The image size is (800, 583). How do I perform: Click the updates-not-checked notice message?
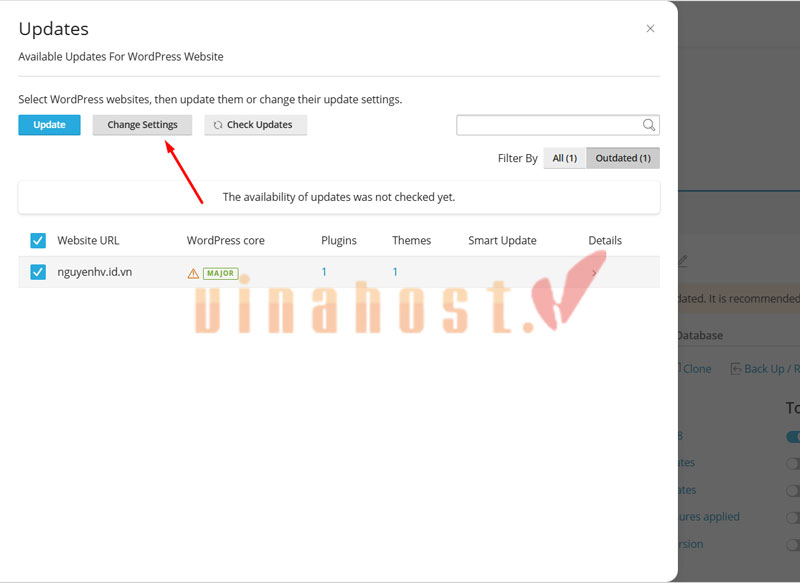(339, 197)
